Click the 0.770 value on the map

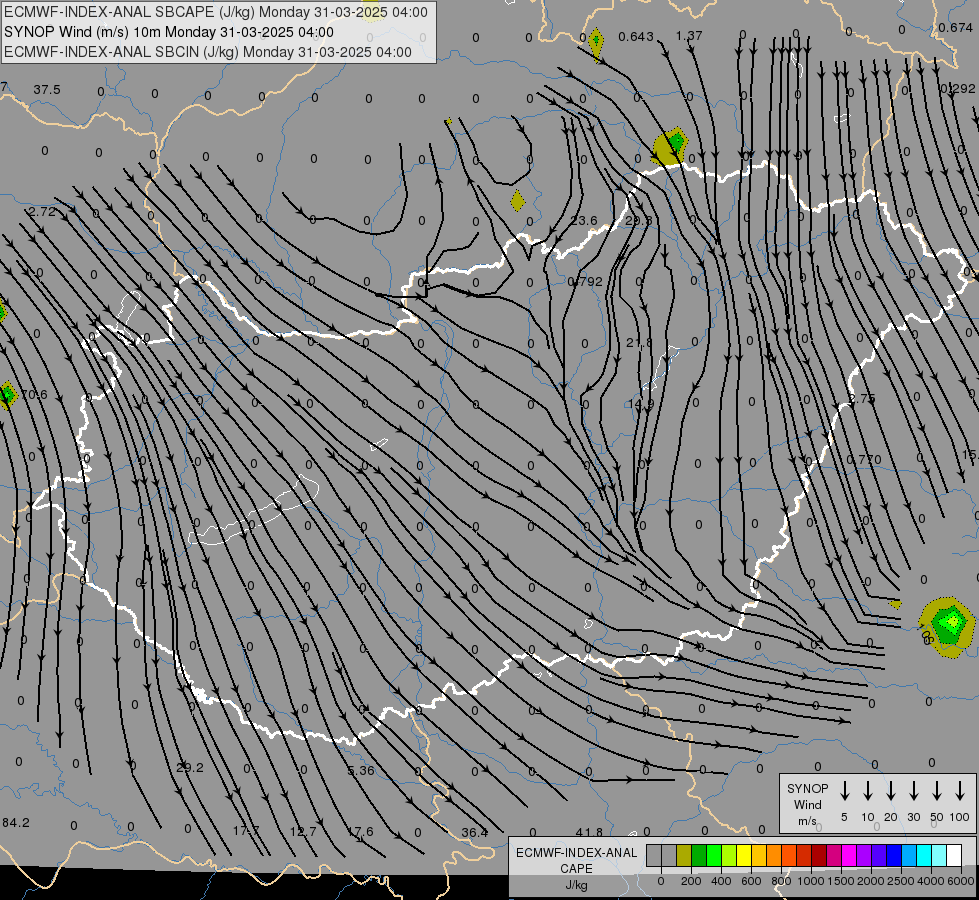coord(864,460)
